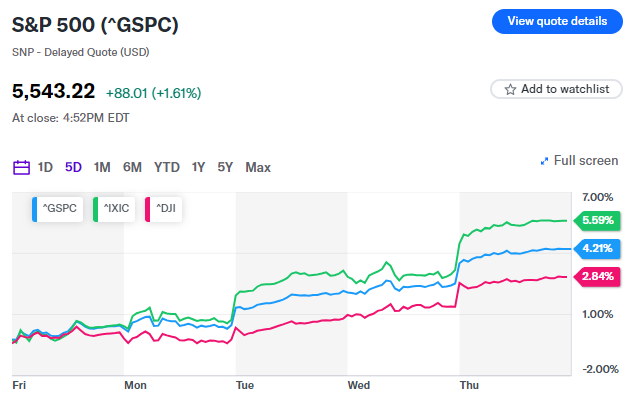This screenshot has height=408, width=633.
Task: Click the Thu marker on the time axis
Action: [468, 384]
